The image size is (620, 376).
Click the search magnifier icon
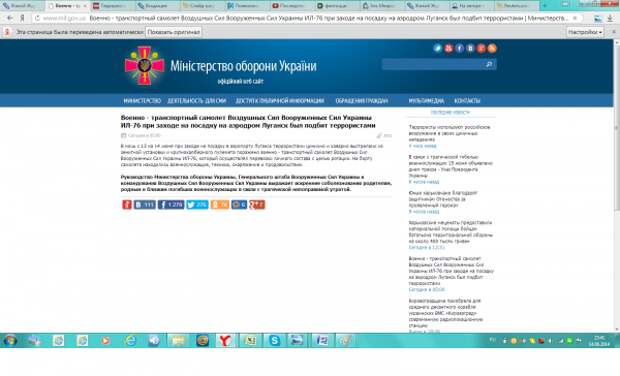(489, 64)
